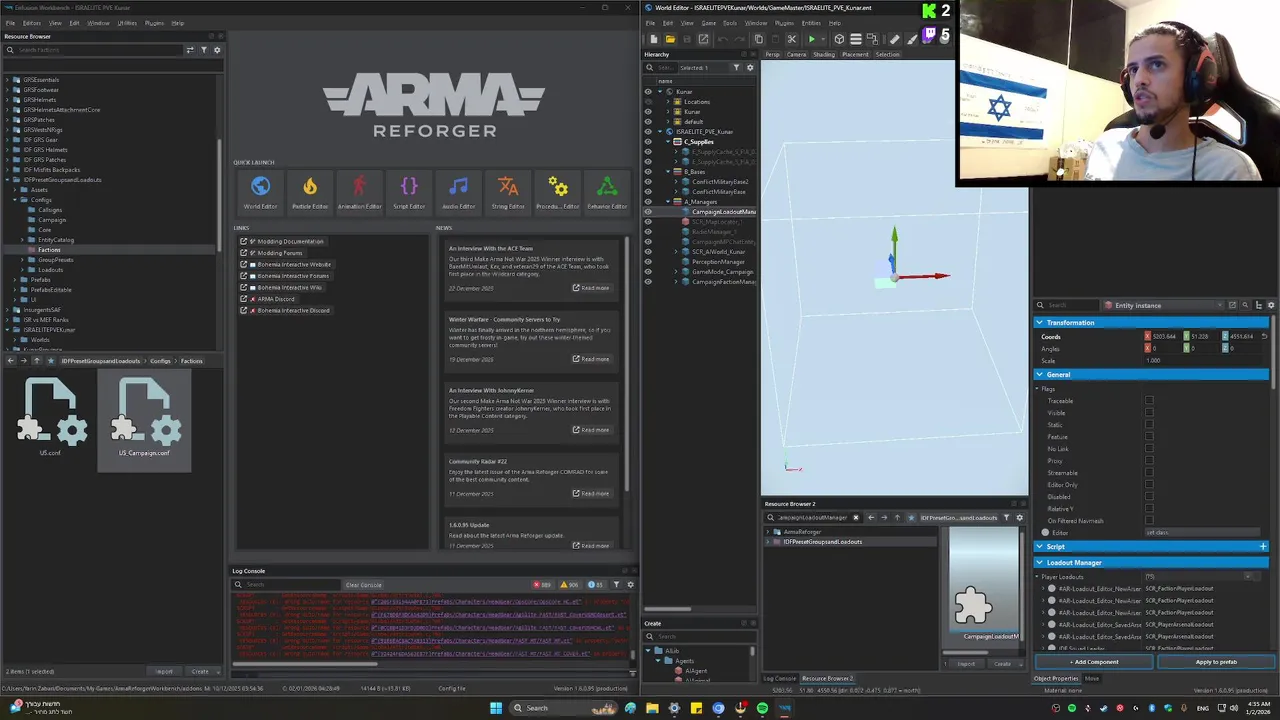1280x720 pixels.
Task: Toggle the Disabled flag checkbox
Action: pos(1149,497)
